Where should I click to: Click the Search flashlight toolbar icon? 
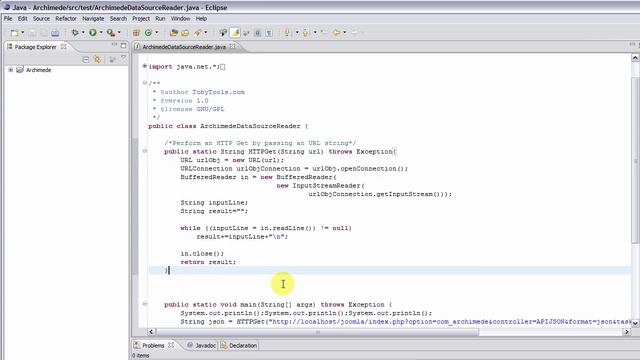coord(198,33)
